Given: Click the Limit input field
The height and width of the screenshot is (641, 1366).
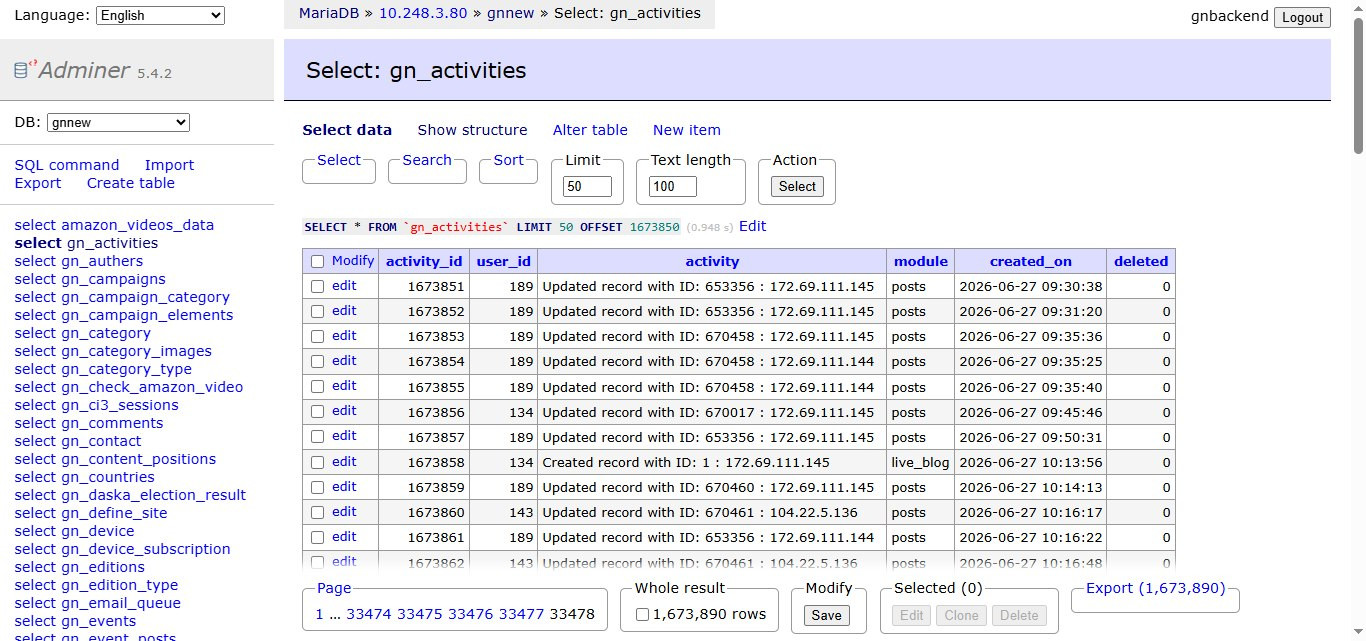Looking at the screenshot, I should click(x=587, y=186).
